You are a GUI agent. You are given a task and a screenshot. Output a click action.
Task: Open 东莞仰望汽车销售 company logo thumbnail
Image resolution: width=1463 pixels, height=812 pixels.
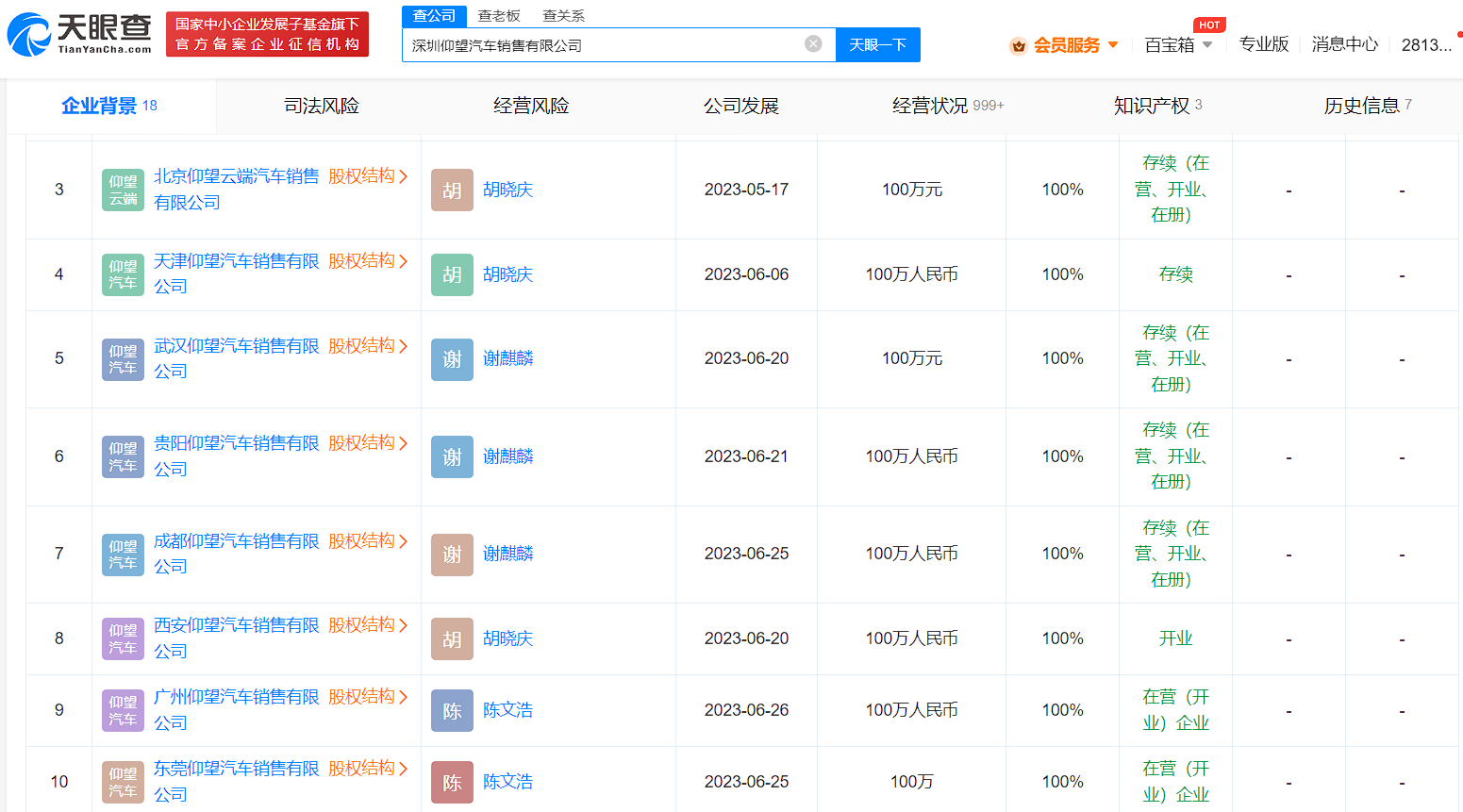pyautogui.click(x=123, y=782)
